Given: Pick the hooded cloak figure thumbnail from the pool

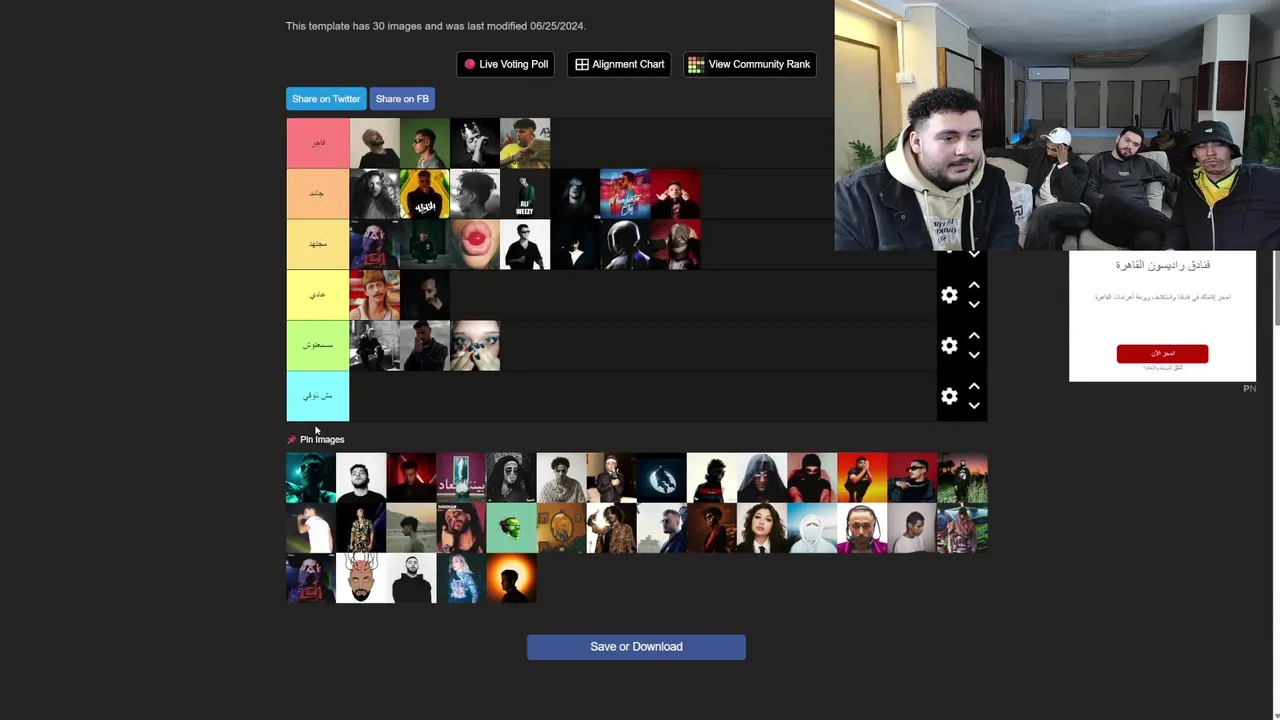Looking at the screenshot, I should [762, 478].
